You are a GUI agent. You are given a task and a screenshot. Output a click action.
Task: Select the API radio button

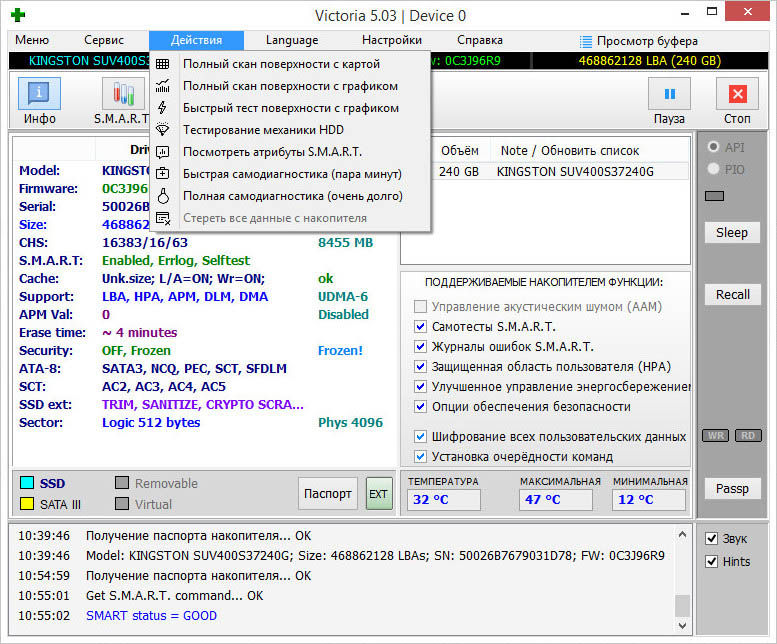pos(713,148)
